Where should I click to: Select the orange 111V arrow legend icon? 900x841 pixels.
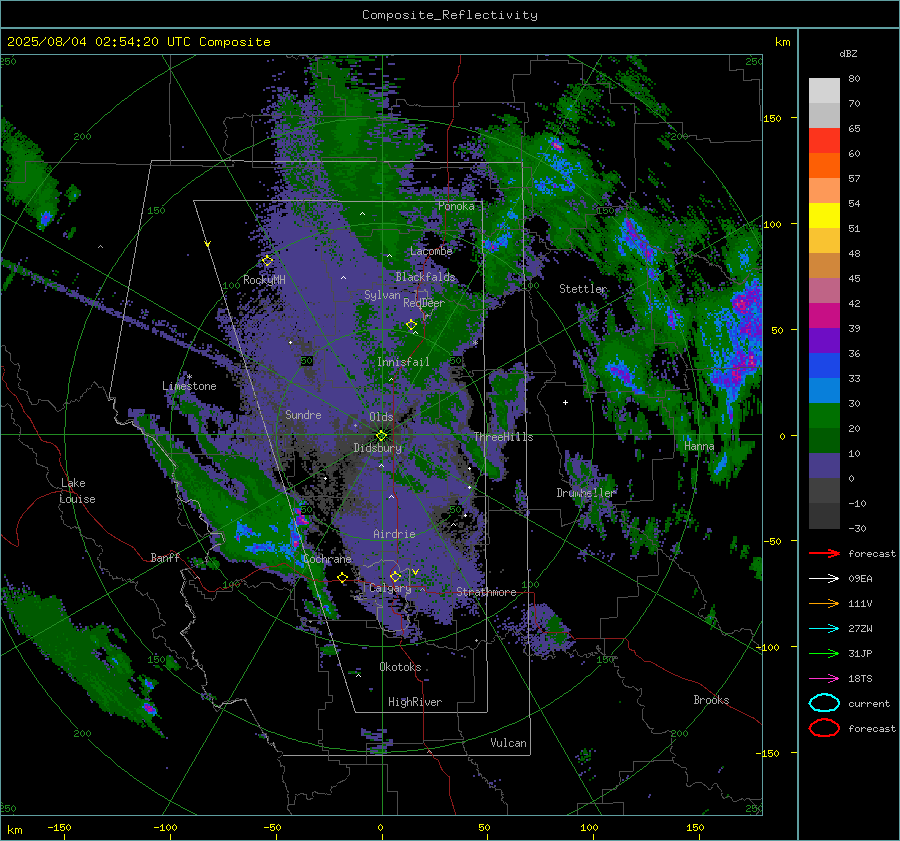824,603
